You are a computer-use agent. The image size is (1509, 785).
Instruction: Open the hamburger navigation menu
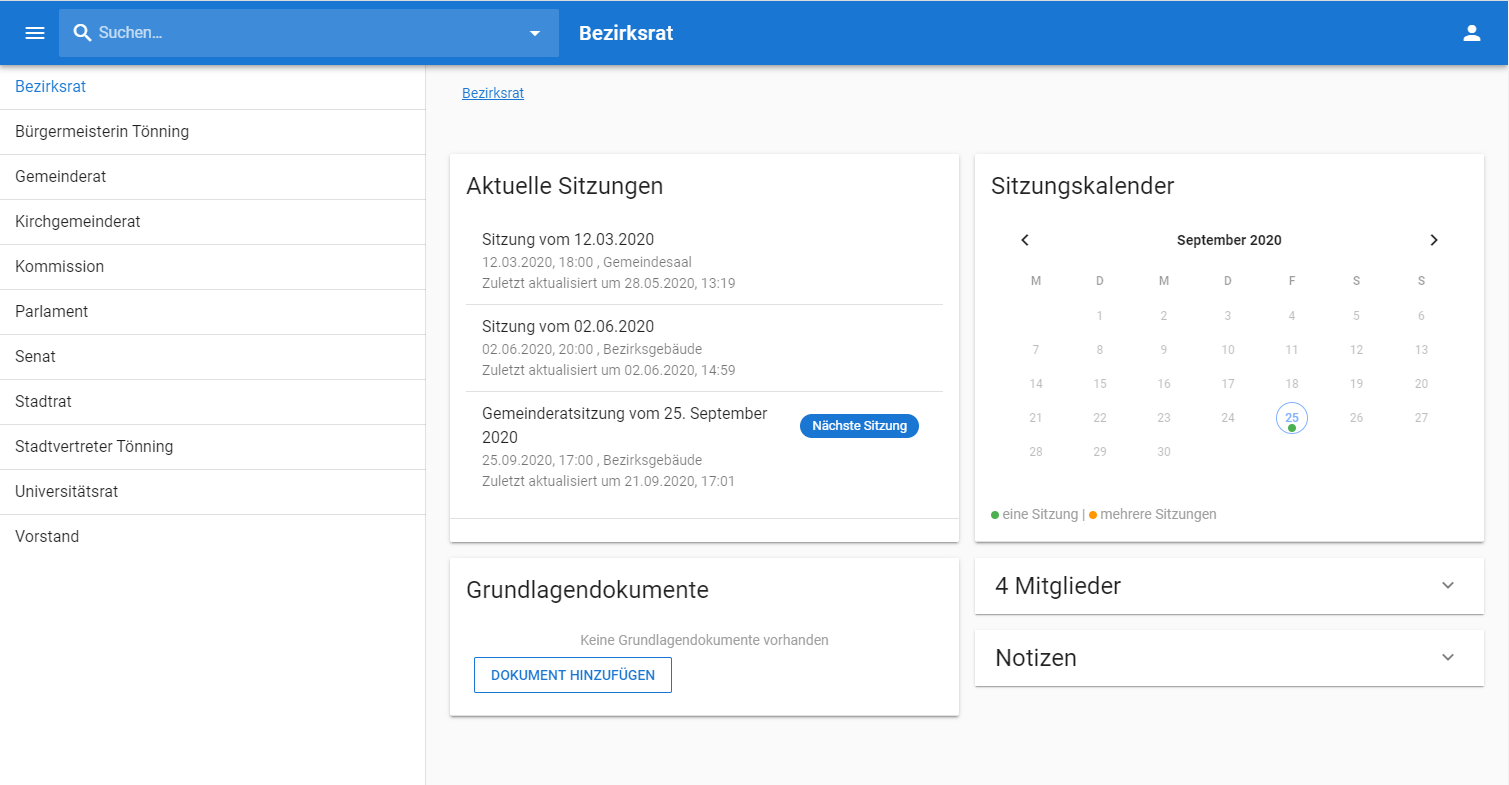tap(35, 33)
